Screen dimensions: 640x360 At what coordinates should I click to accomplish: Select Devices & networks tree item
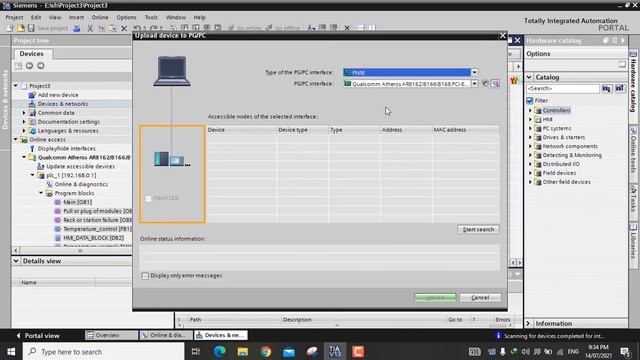click(x=63, y=104)
